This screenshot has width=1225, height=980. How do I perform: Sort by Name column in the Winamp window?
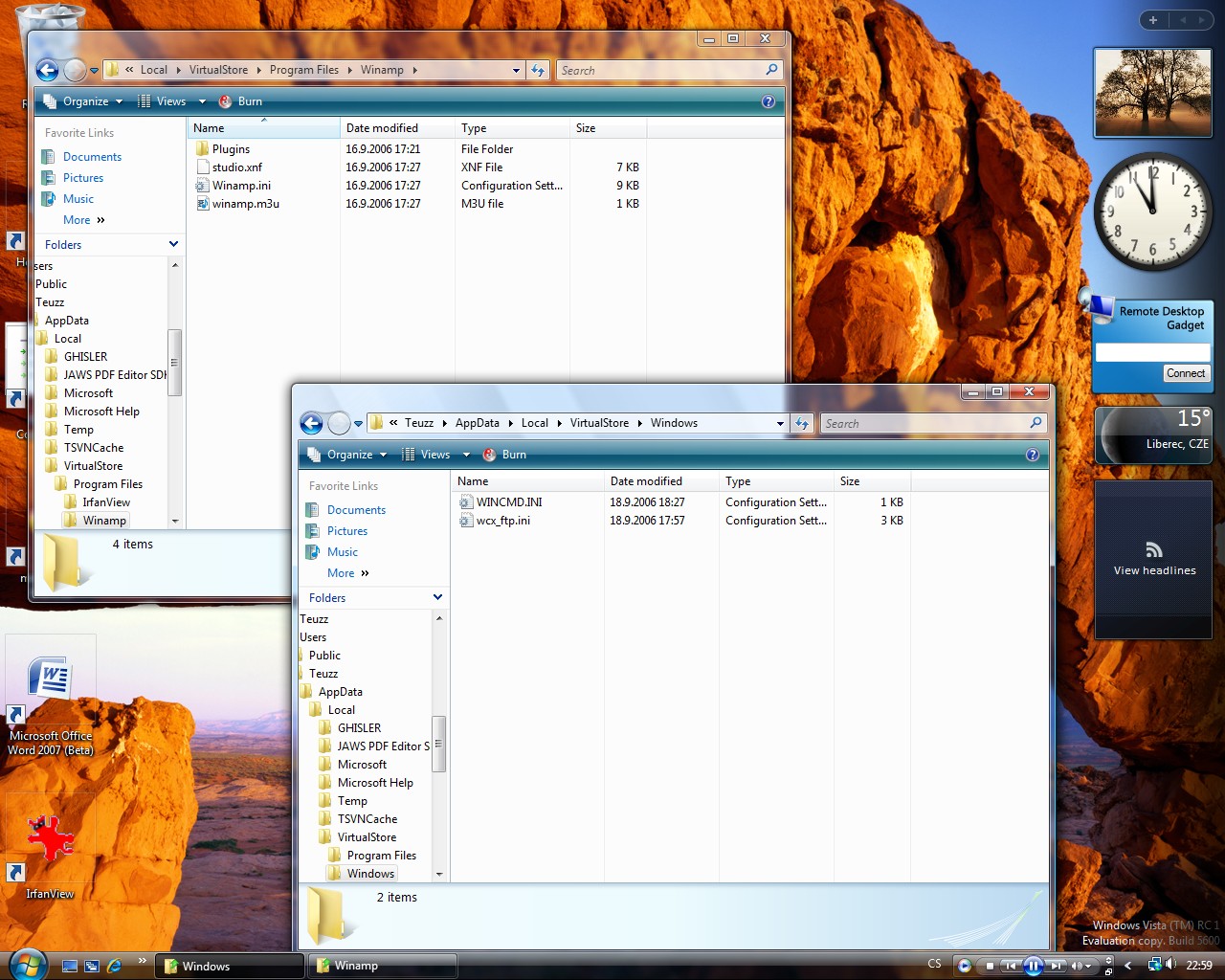pyautogui.click(x=264, y=128)
